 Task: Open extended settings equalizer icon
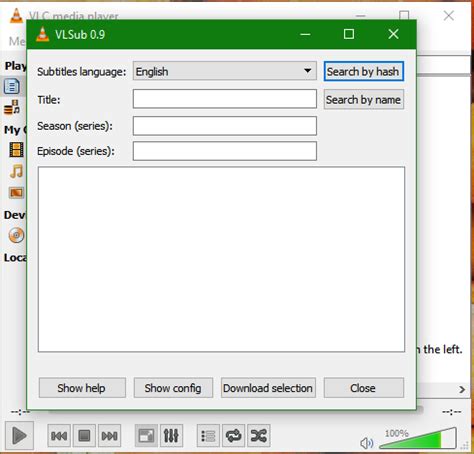(171, 435)
